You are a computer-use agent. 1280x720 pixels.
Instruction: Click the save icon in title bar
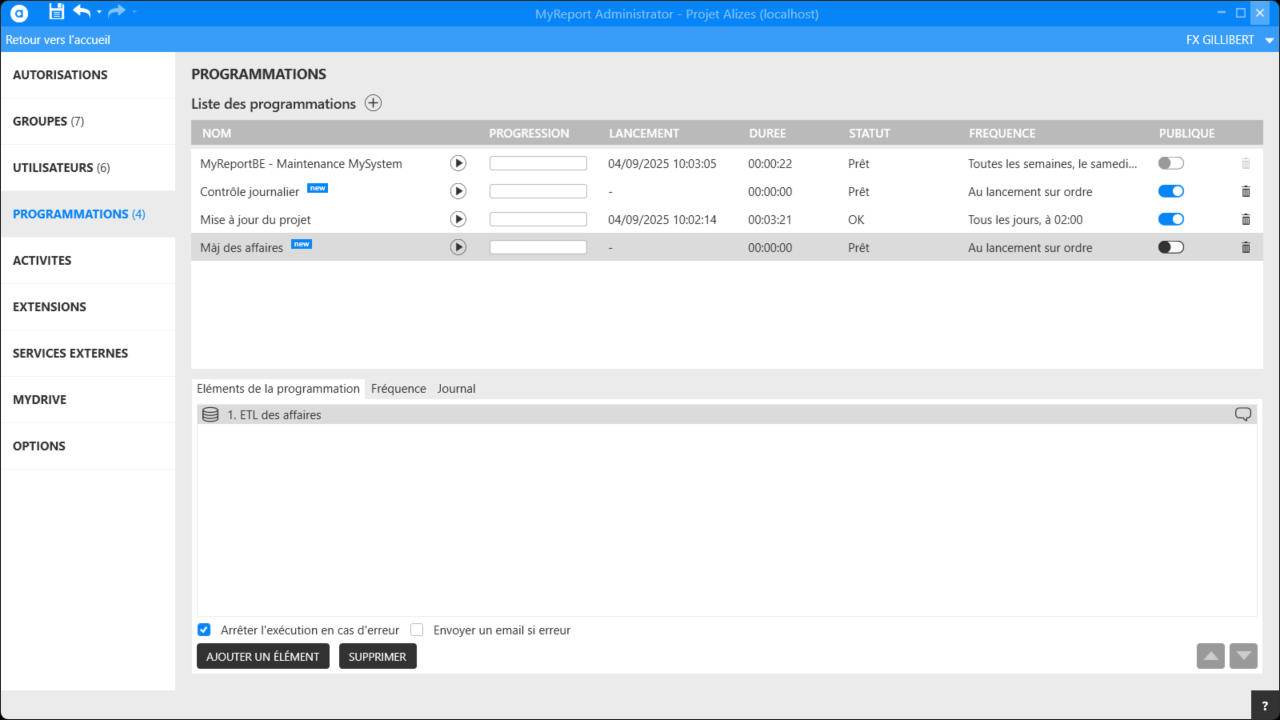coord(57,12)
